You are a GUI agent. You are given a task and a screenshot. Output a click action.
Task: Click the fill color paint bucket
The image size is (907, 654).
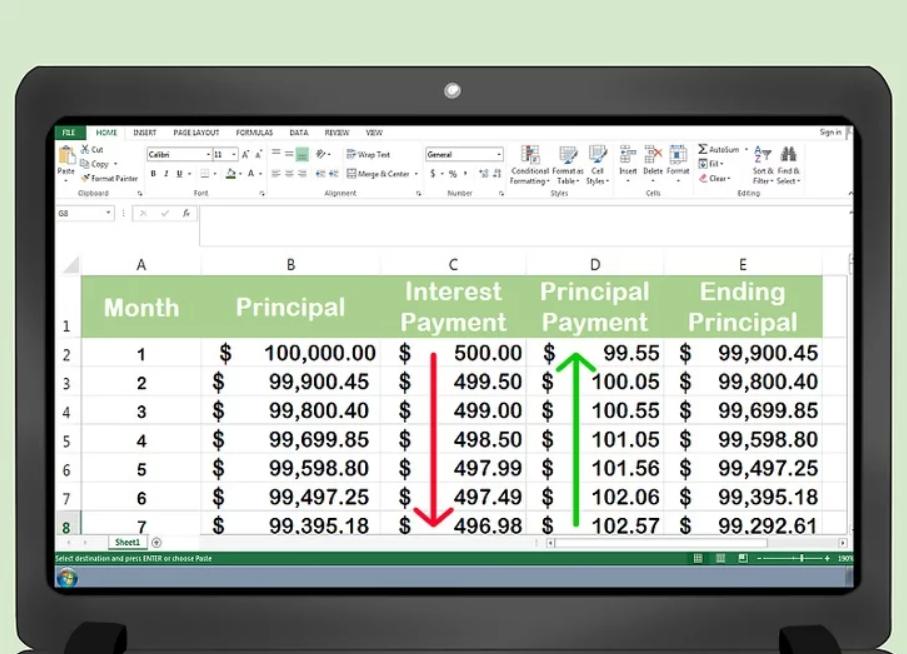(230, 173)
